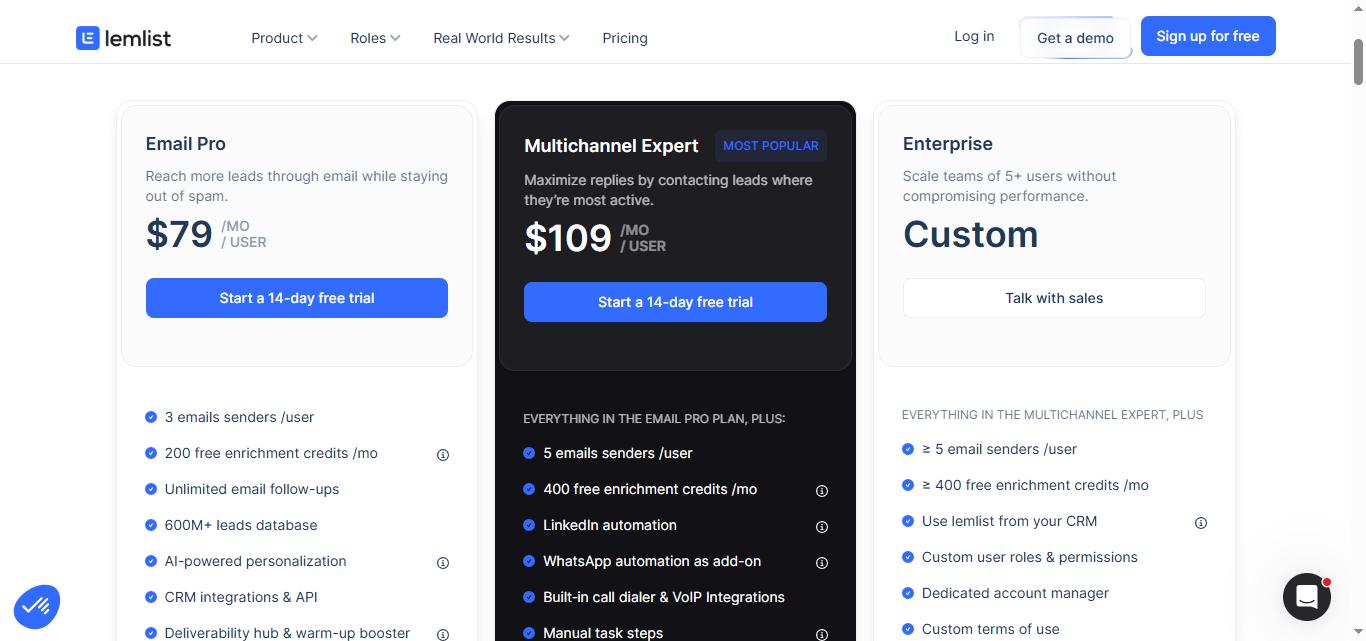The height and width of the screenshot is (641, 1366).
Task: Open the chat support bubble
Action: [1307, 597]
